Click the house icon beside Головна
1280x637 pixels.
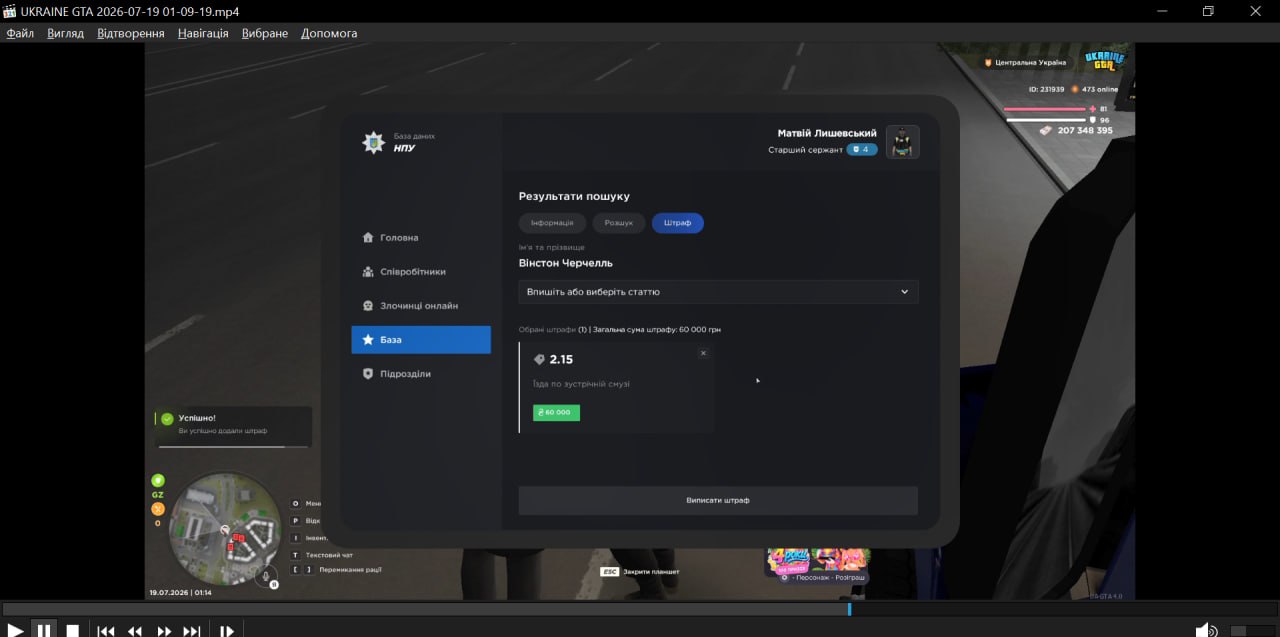click(368, 238)
